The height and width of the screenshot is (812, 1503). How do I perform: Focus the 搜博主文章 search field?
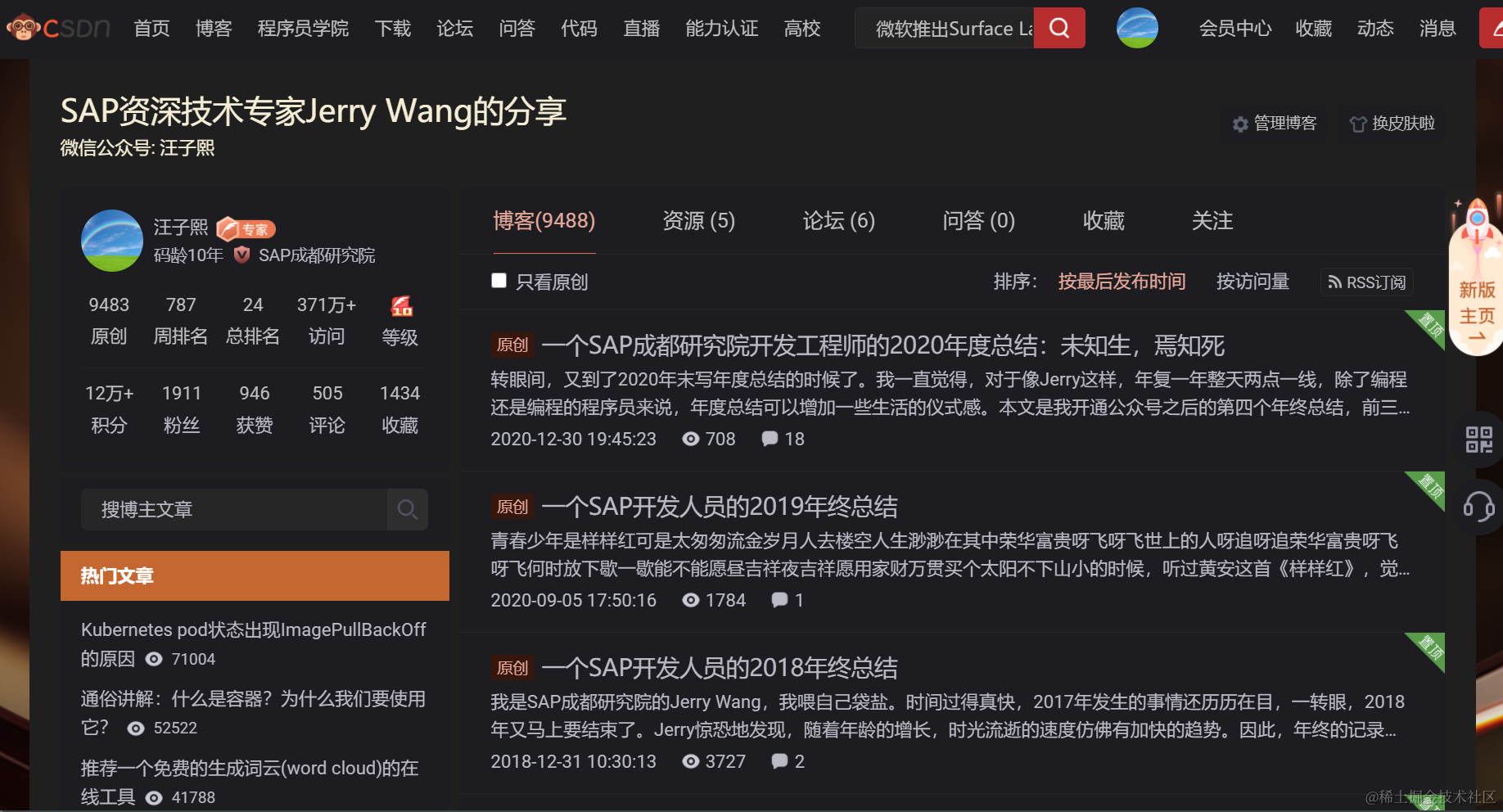coord(234,509)
